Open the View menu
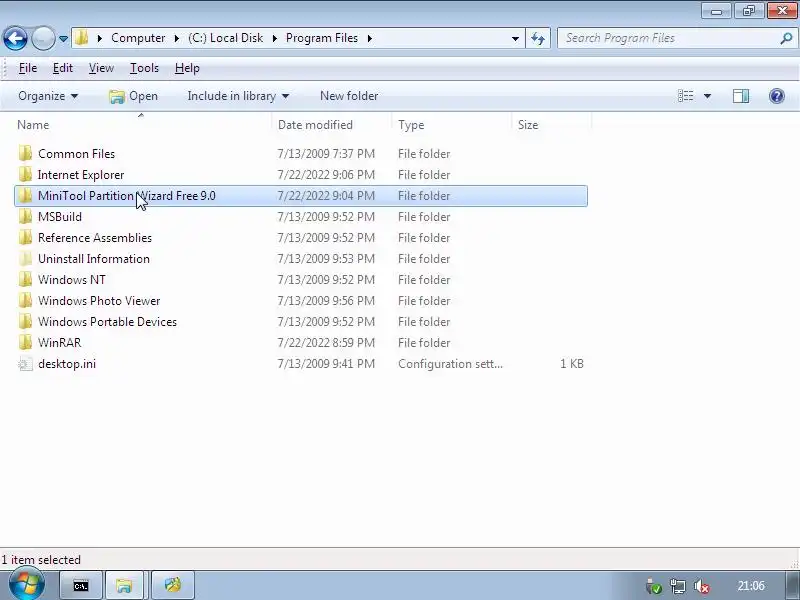Viewport: 800px width, 600px height. [101, 68]
